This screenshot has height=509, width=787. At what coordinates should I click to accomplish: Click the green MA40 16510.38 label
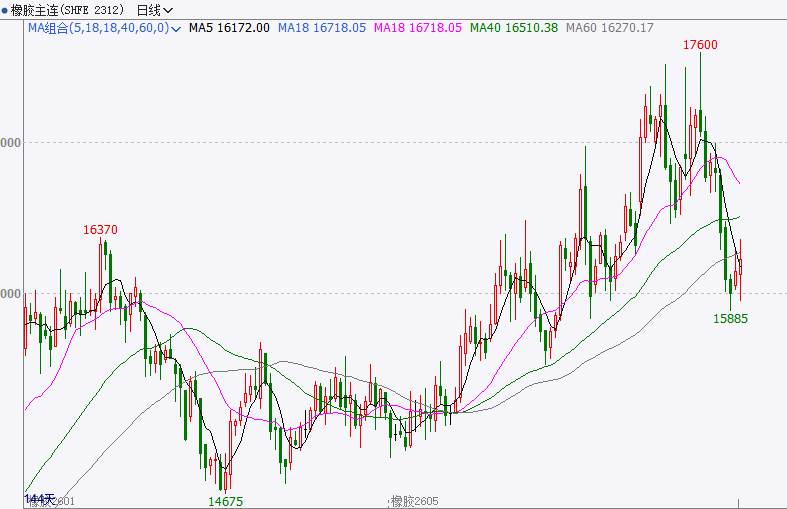pyautogui.click(x=517, y=28)
